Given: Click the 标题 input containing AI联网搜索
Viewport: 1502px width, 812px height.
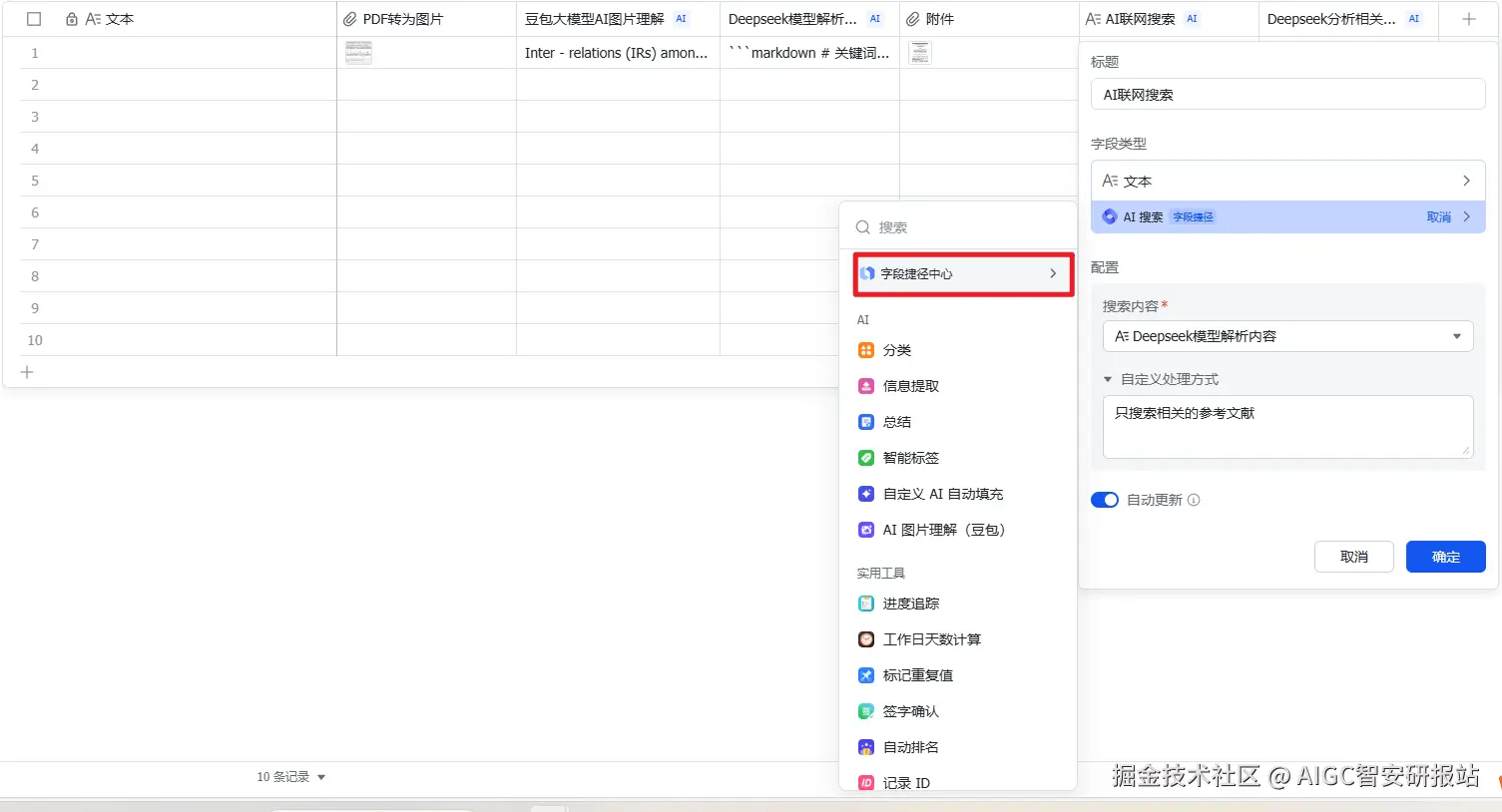Looking at the screenshot, I should tap(1287, 95).
